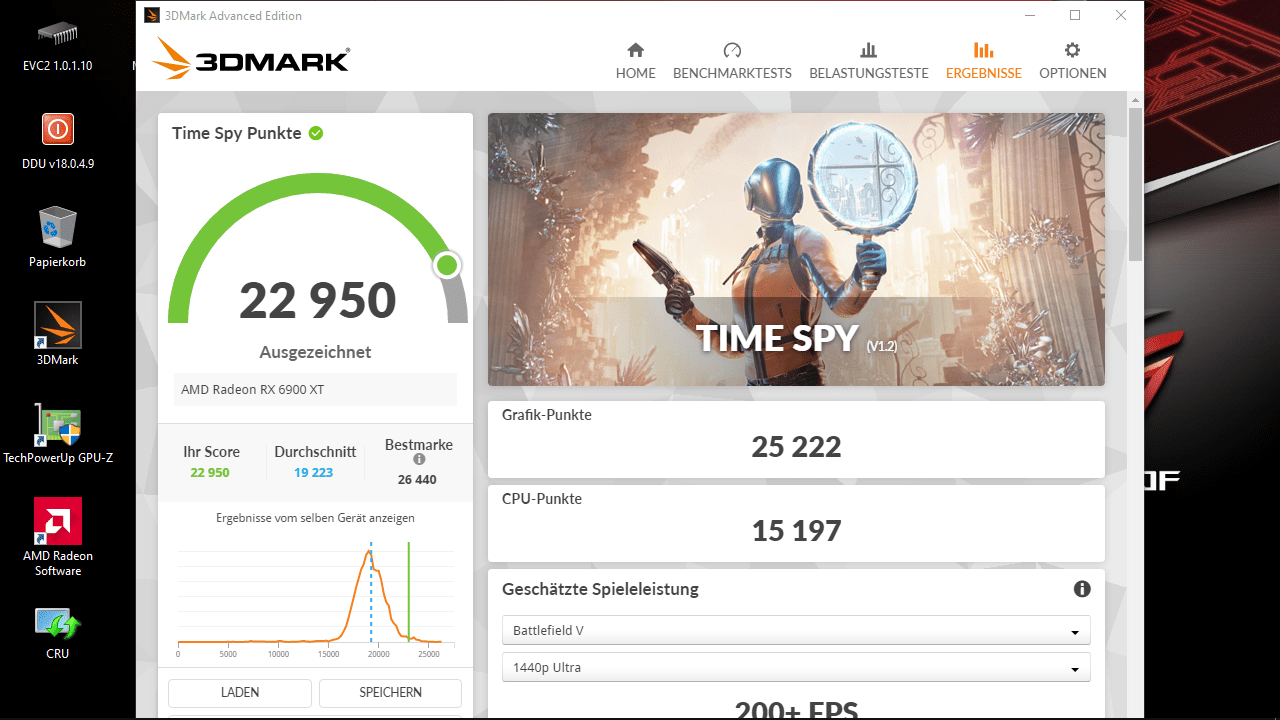Expand the Battlefield V game dropdown
The image size is (1280, 720).
pyautogui.click(x=796, y=631)
